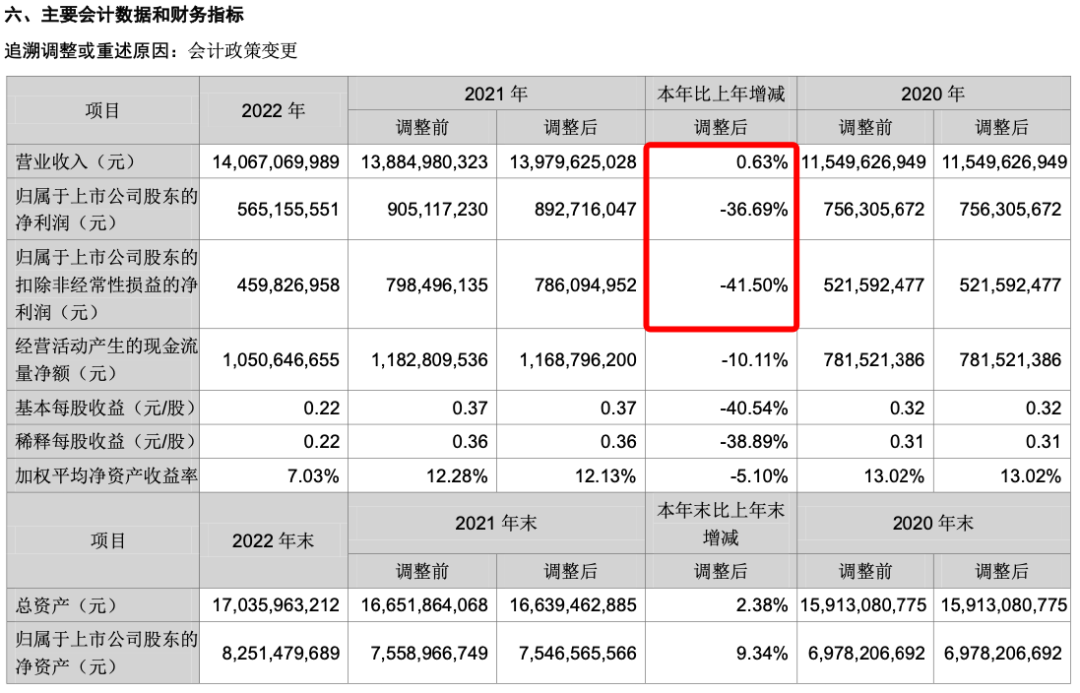Viewport: 1080px width, 693px height.
Task: Click the 2021 年 column header
Action: point(496,93)
